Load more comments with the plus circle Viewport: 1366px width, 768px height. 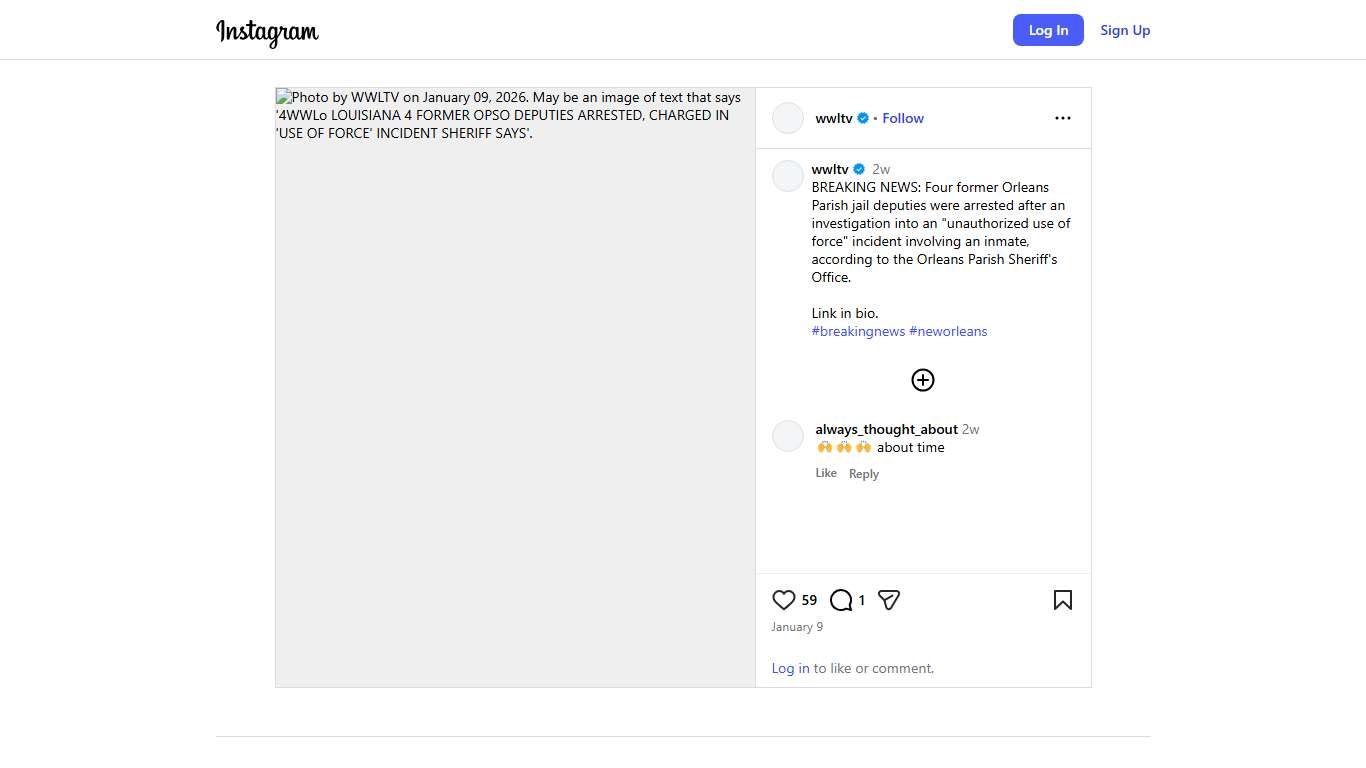[x=922, y=380]
